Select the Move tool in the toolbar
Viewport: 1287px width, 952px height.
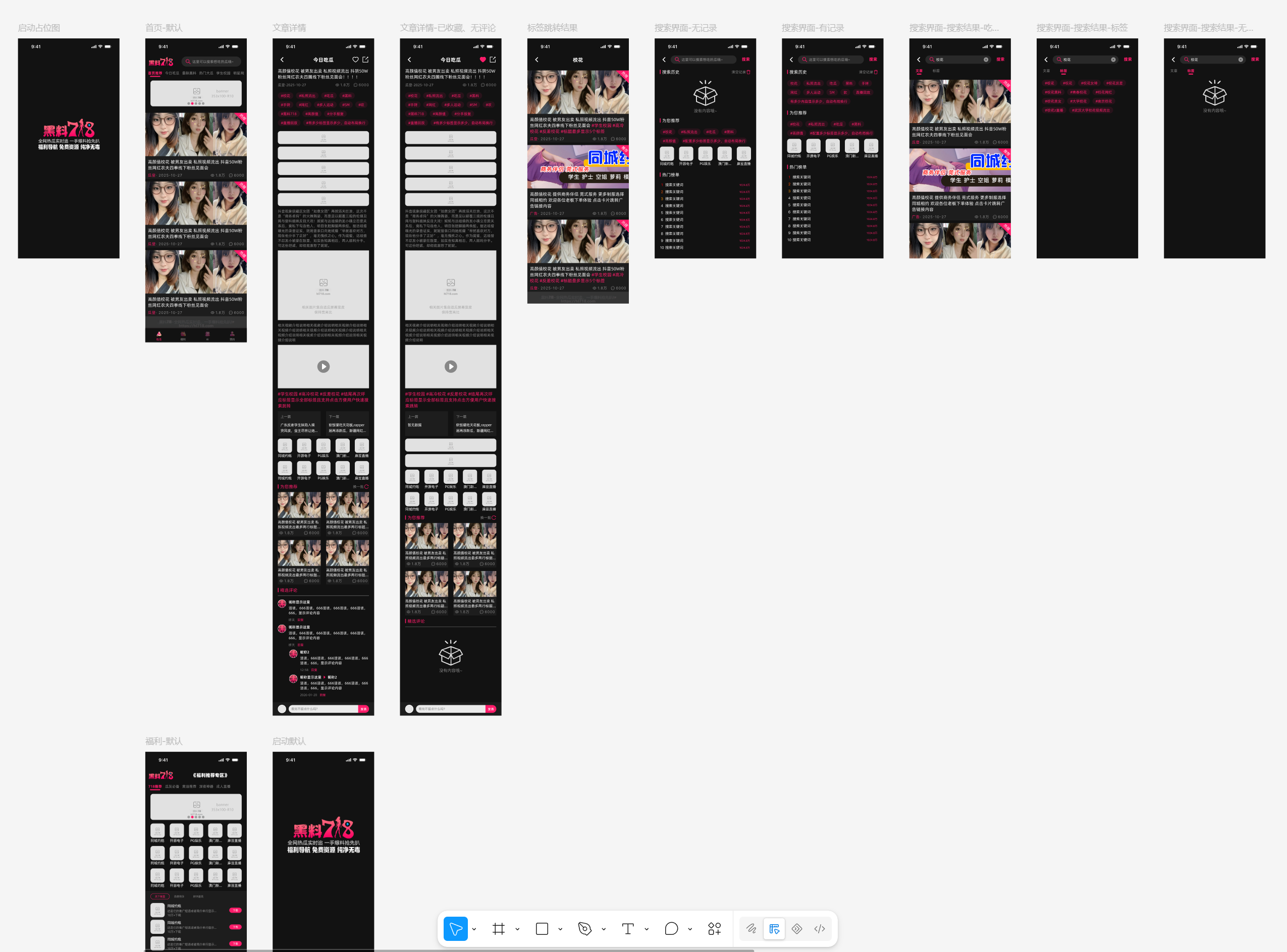click(455, 928)
